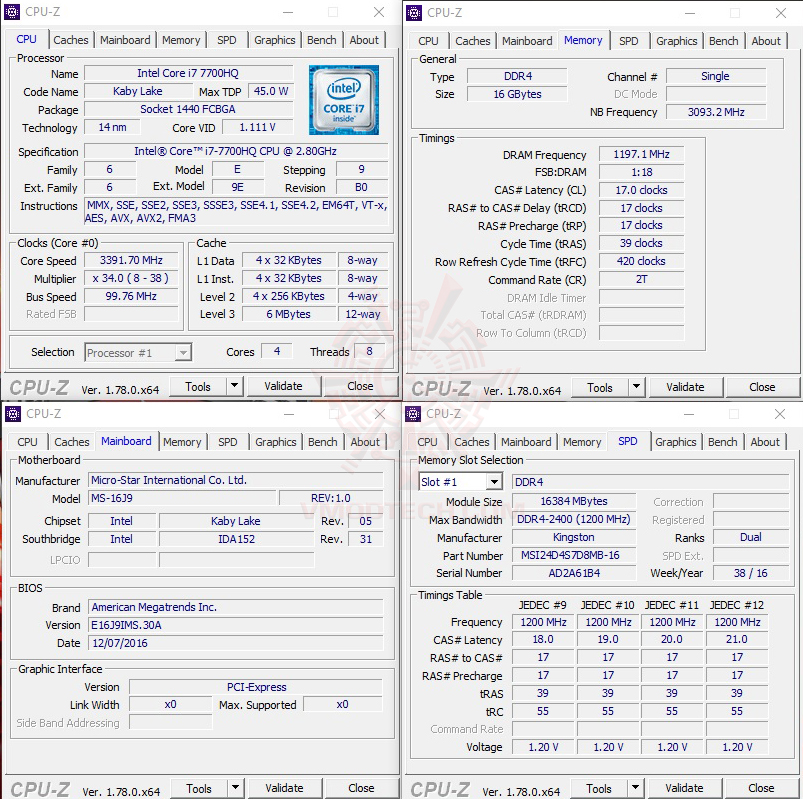The height and width of the screenshot is (799, 803).
Task: Click Tools button in Mainboard window
Action: (199, 788)
